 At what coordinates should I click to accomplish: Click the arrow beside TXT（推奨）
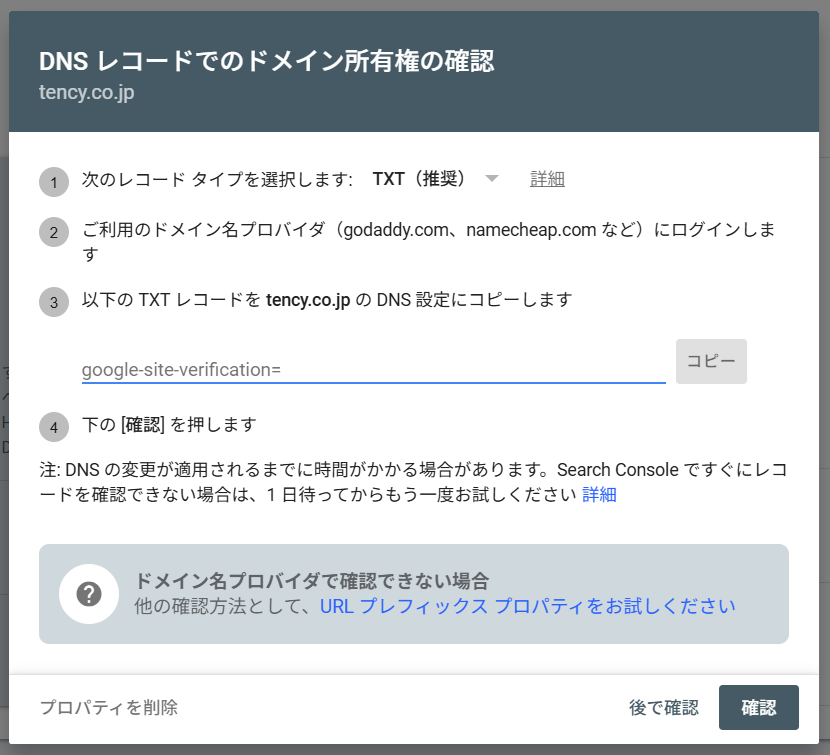click(x=491, y=179)
